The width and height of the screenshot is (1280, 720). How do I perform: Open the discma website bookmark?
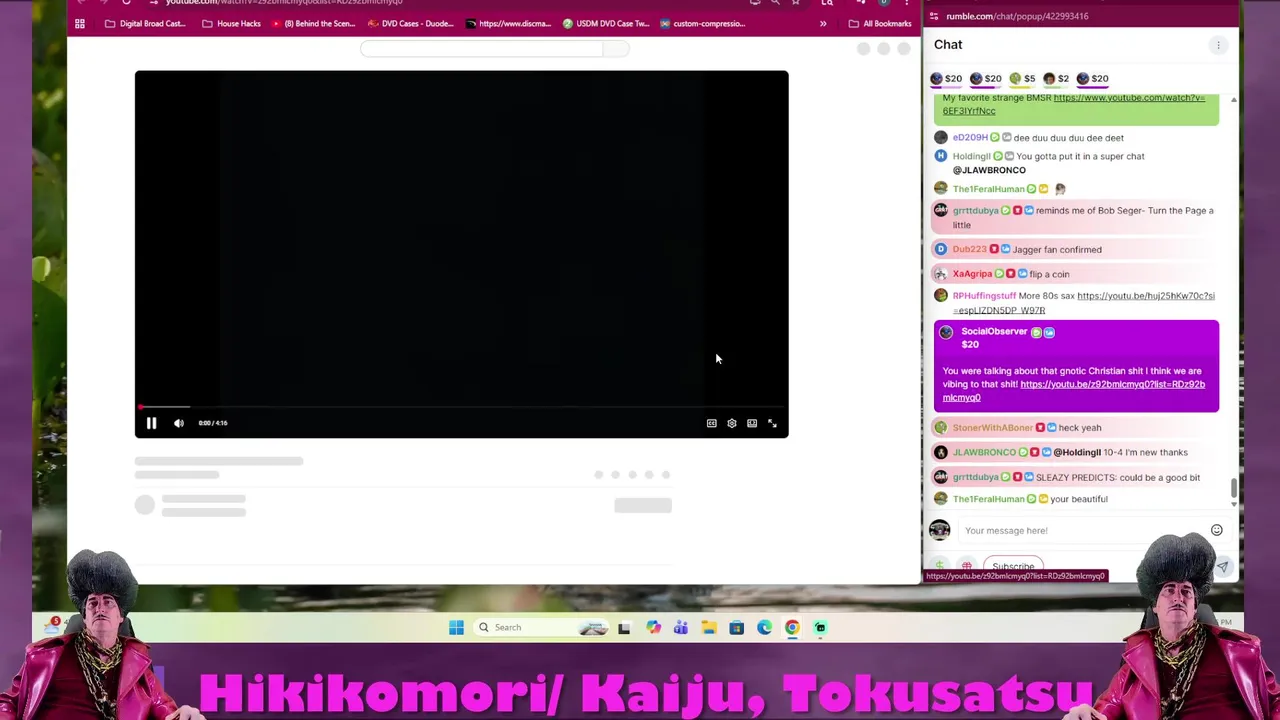pos(508,23)
